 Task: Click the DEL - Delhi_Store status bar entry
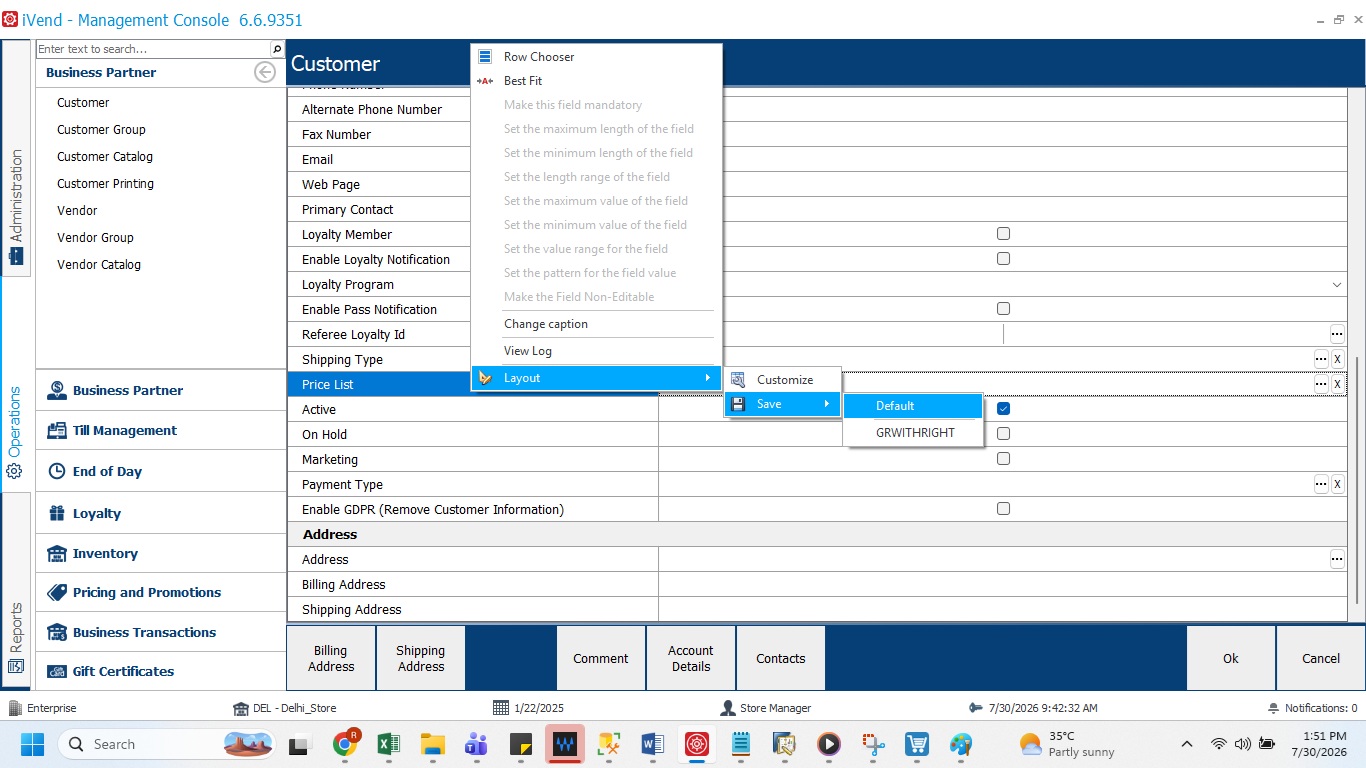[x=285, y=708]
